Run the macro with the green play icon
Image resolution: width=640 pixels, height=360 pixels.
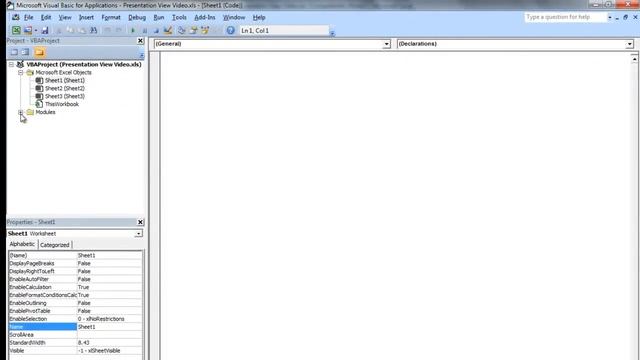pos(133,31)
